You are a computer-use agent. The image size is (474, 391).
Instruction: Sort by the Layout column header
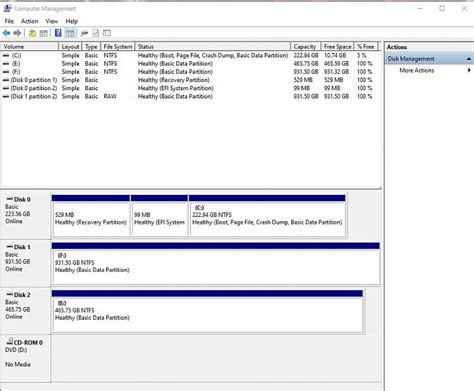click(70, 46)
